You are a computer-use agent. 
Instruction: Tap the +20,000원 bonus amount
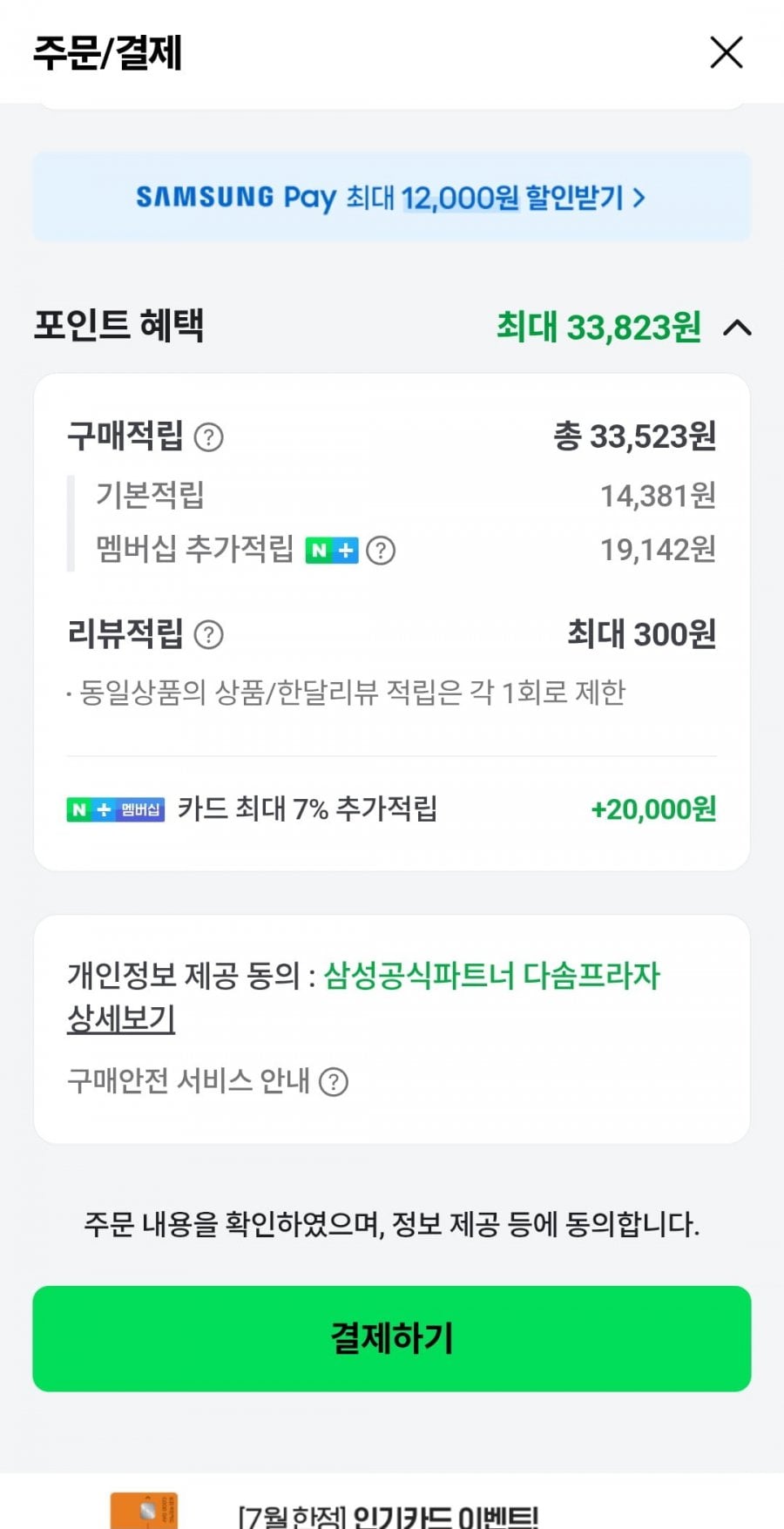(653, 809)
